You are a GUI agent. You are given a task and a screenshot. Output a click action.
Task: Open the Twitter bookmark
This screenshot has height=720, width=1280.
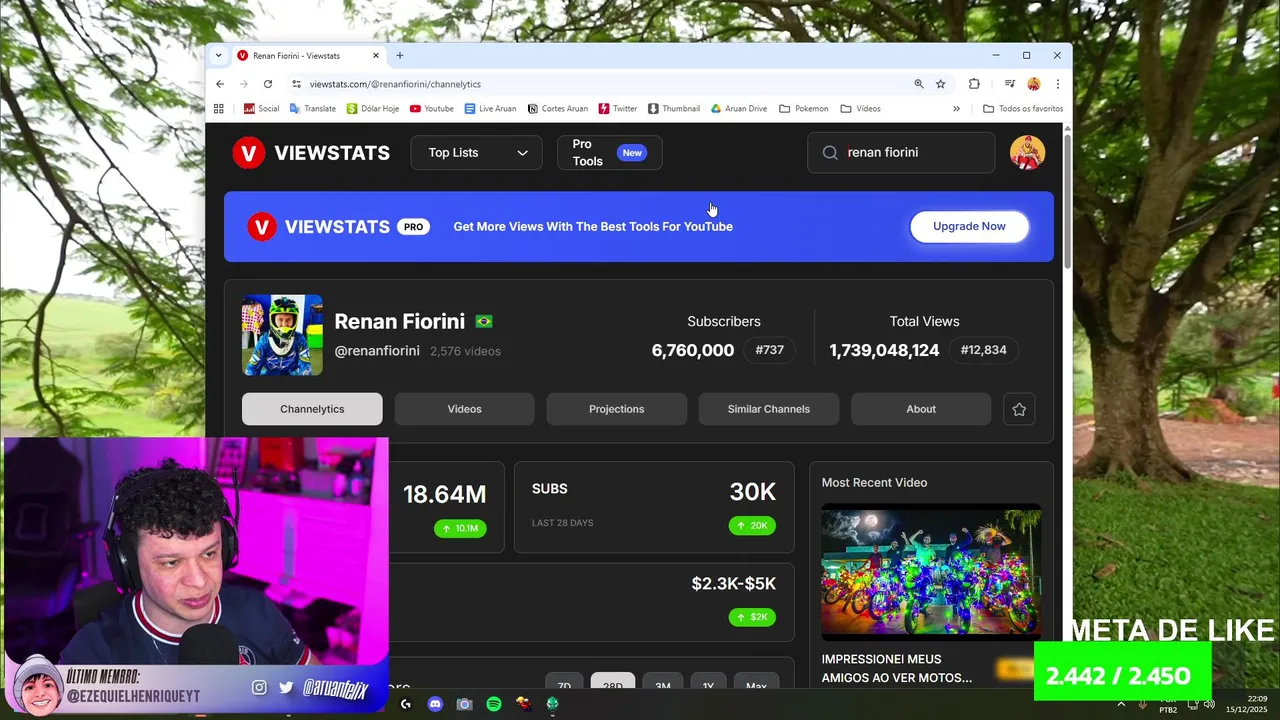[618, 108]
